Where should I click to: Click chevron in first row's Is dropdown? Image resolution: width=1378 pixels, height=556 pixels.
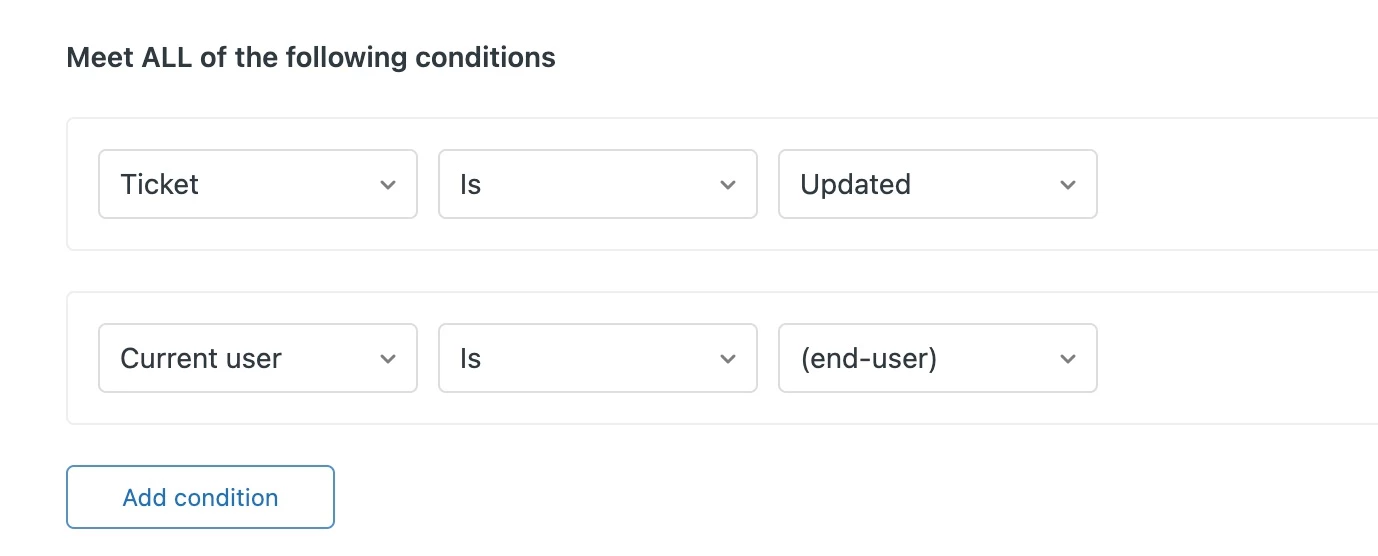click(728, 185)
